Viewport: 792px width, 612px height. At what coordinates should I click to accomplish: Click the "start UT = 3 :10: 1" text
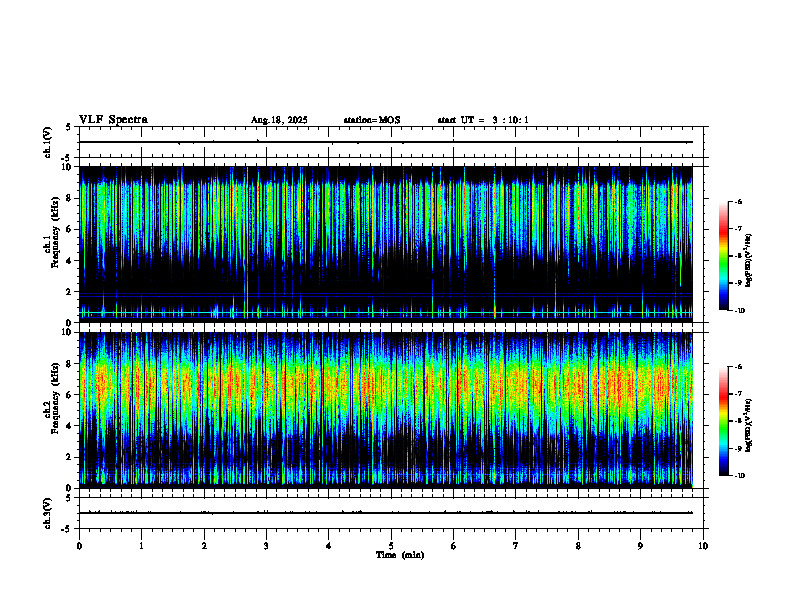(483, 120)
